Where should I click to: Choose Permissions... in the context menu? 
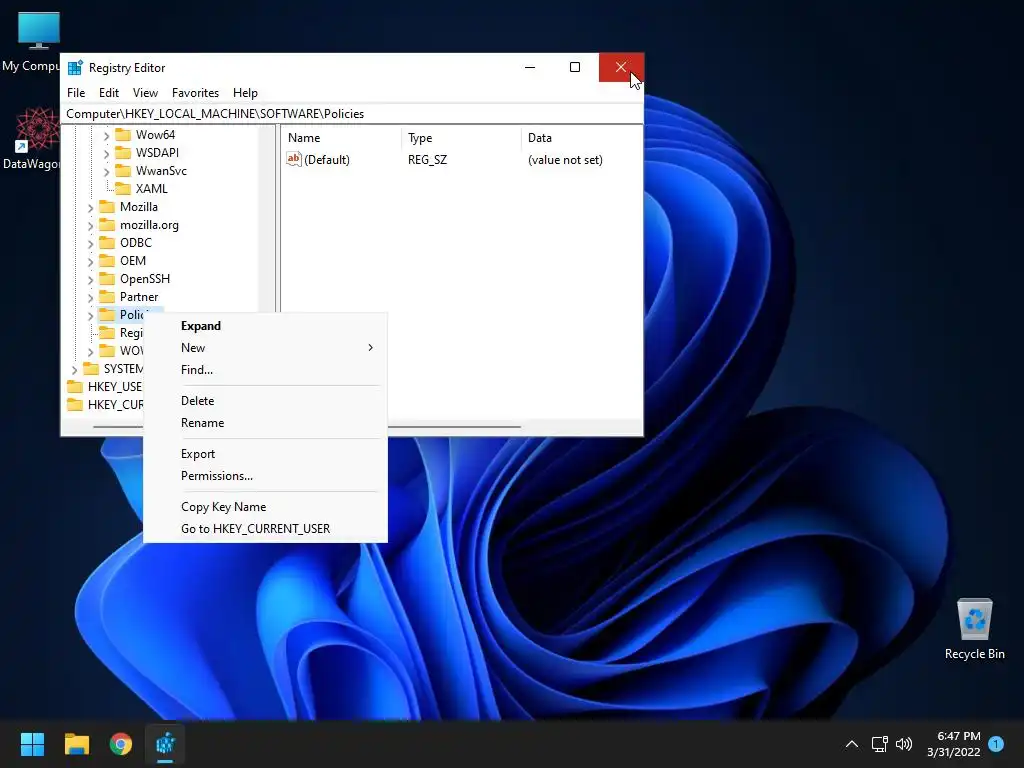coord(265,475)
